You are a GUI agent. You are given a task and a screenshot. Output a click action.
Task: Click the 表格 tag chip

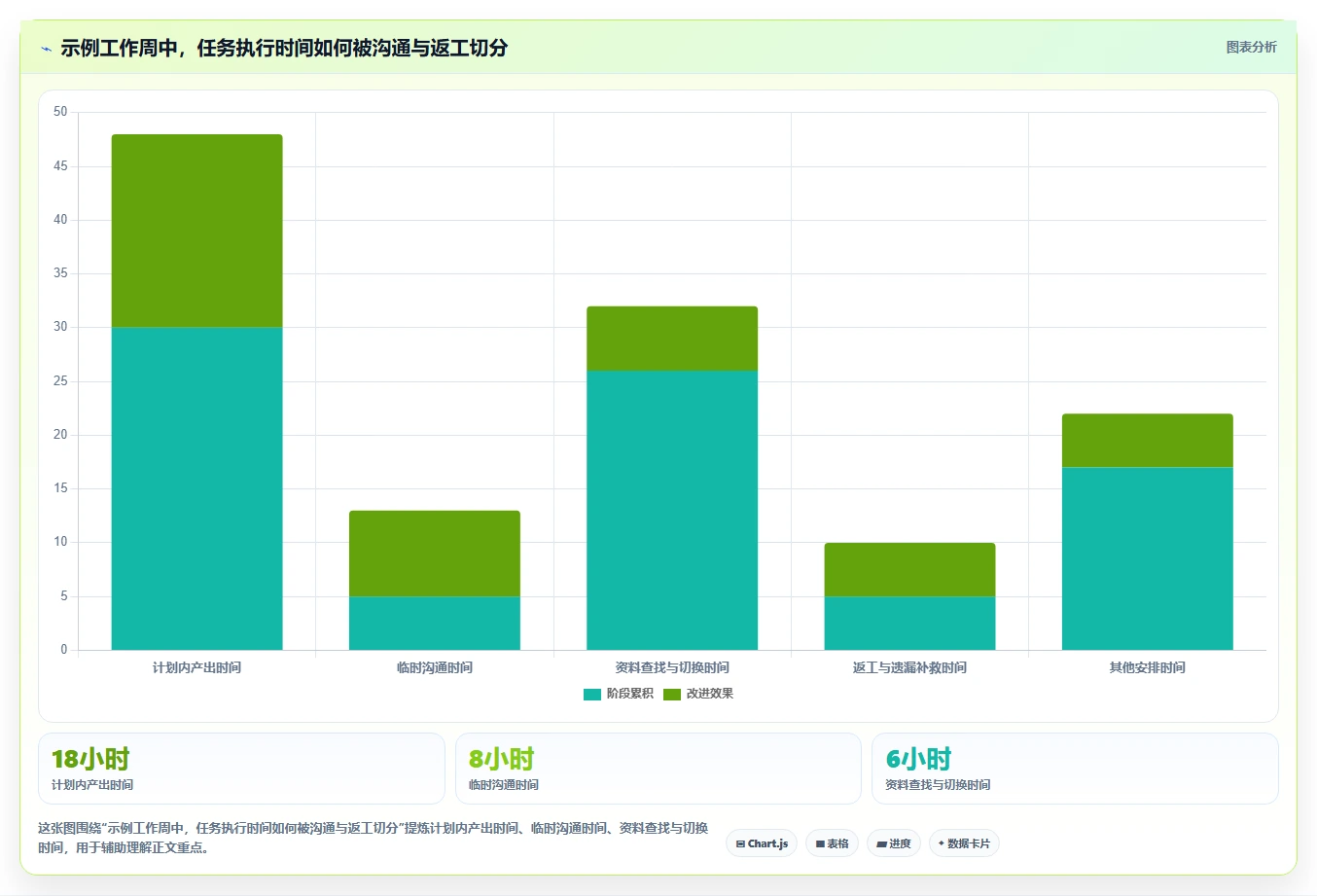click(x=832, y=843)
